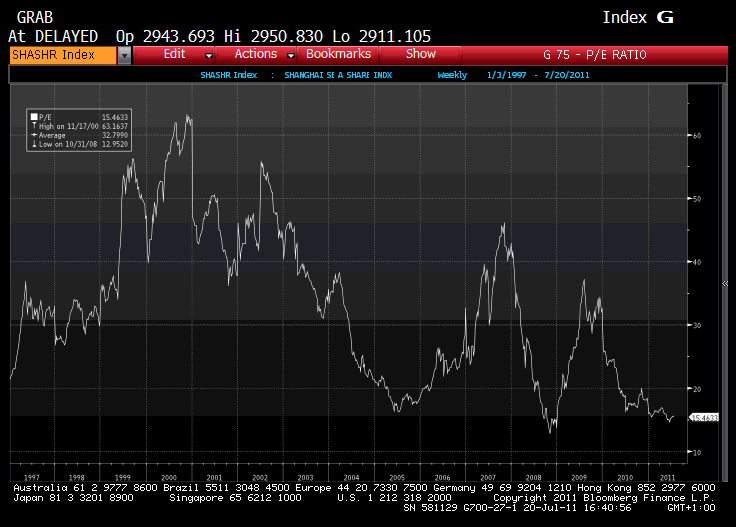Open the Actions menu

point(256,54)
